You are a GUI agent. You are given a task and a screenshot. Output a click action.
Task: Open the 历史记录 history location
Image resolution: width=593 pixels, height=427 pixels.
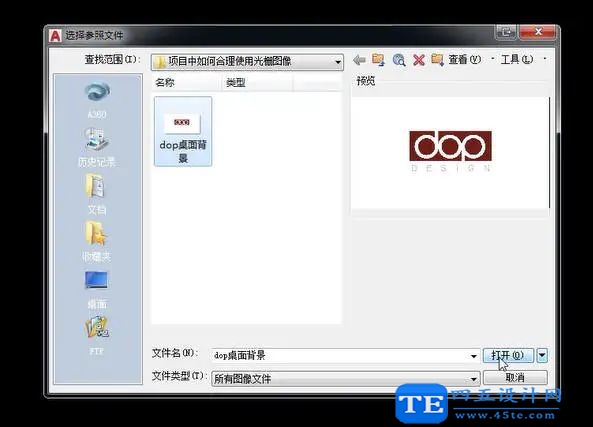pos(97,148)
